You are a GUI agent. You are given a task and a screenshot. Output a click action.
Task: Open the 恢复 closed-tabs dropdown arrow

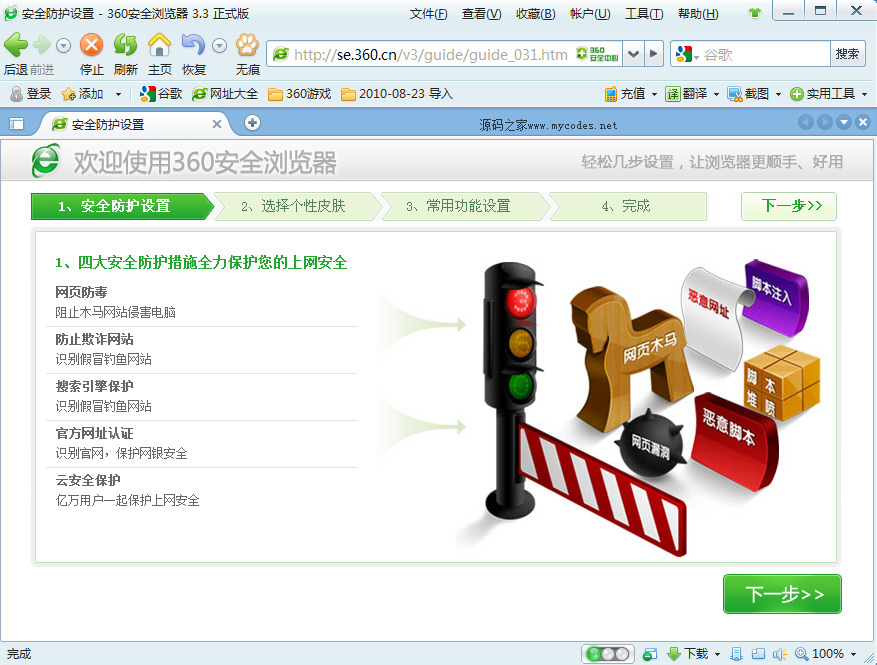click(x=219, y=45)
